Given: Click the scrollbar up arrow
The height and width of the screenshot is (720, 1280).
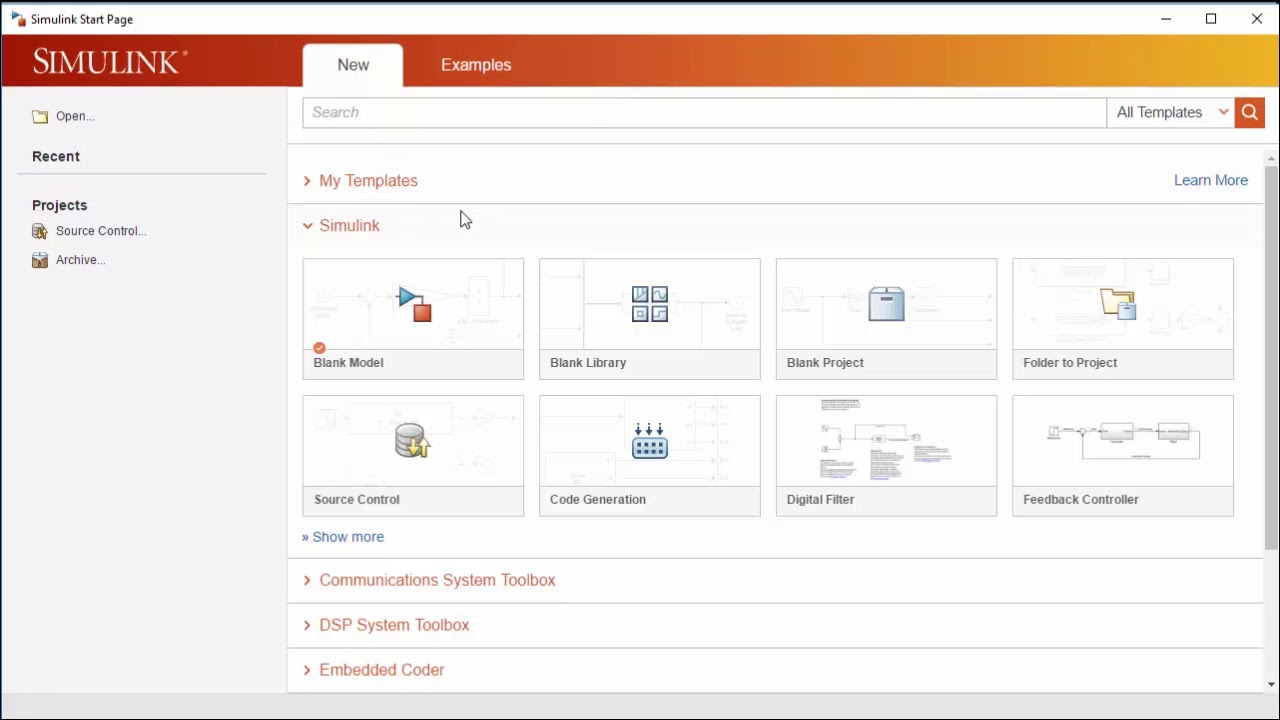Looking at the screenshot, I should click(1272, 159).
